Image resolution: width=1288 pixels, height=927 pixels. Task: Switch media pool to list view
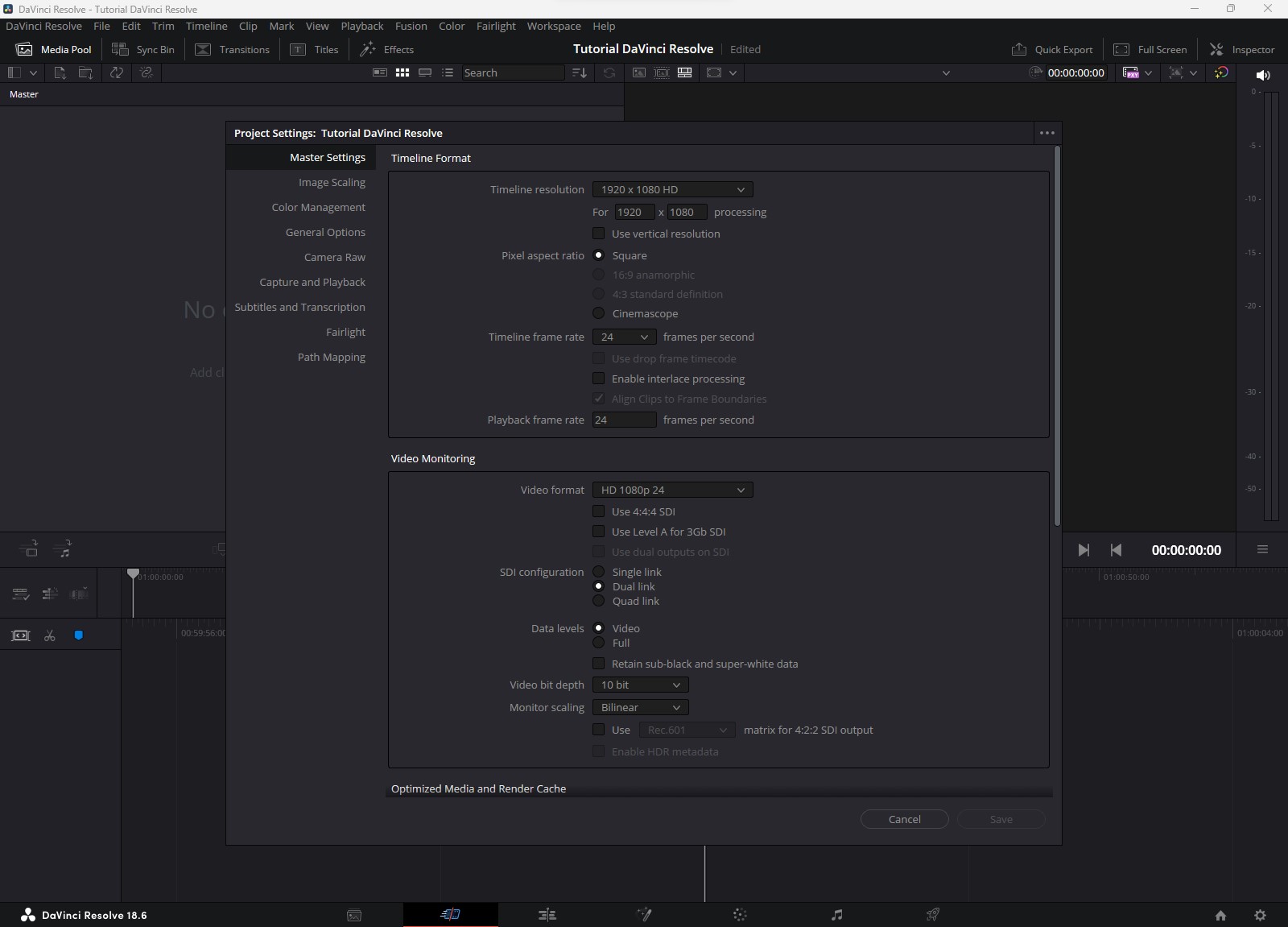click(x=448, y=72)
